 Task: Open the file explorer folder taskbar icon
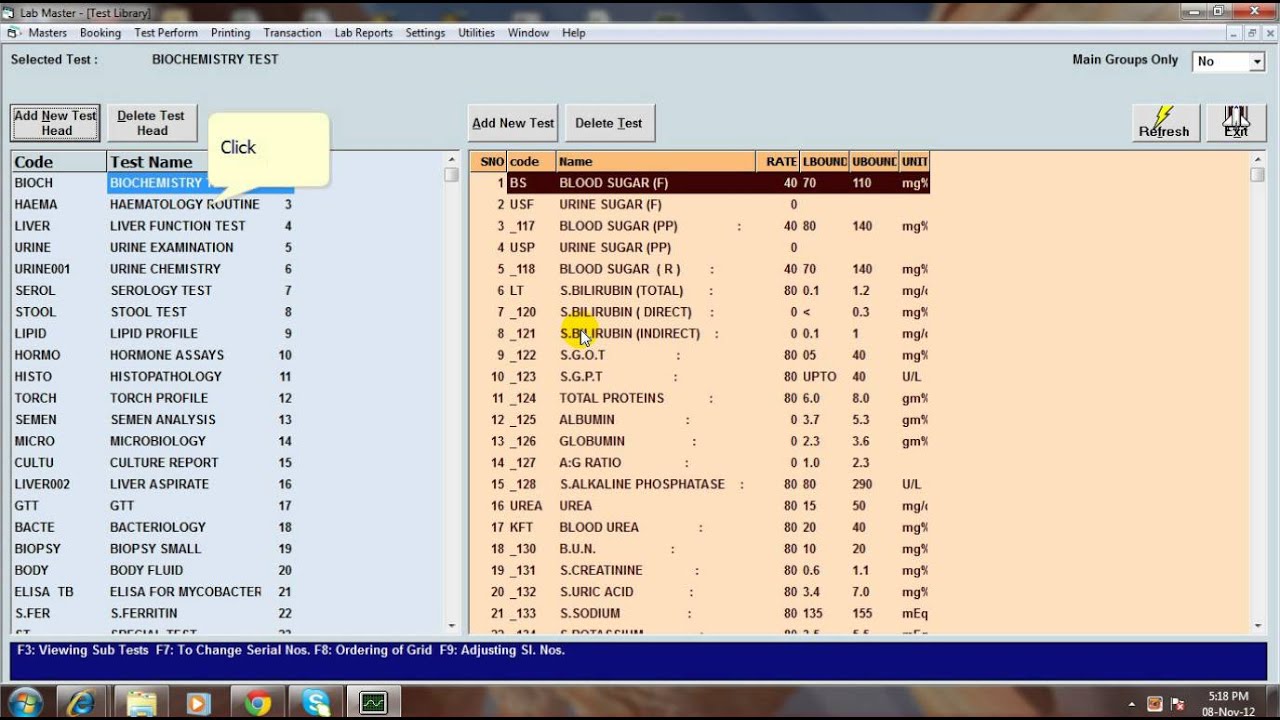[x=141, y=703]
